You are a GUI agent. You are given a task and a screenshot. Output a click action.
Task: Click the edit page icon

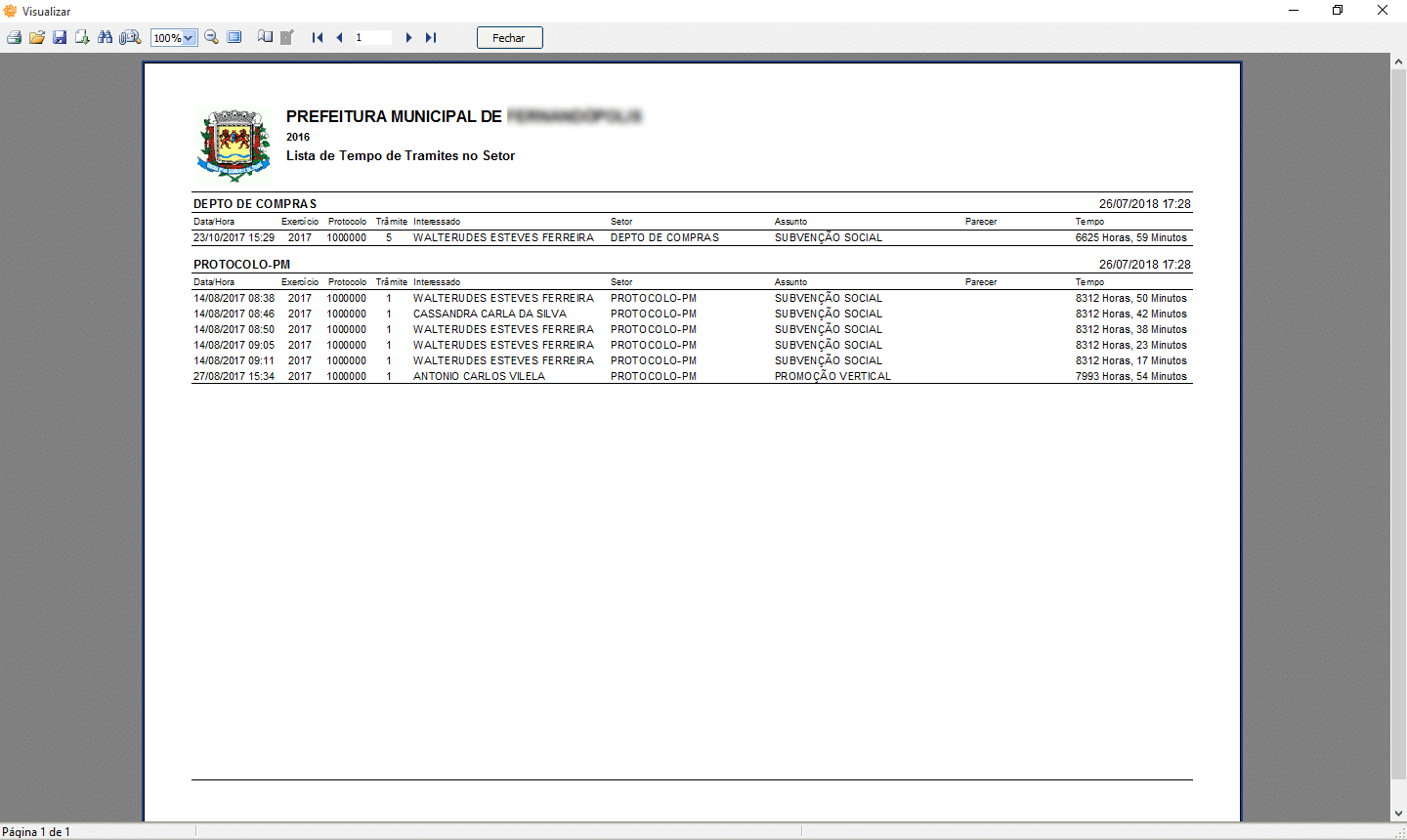coord(287,38)
